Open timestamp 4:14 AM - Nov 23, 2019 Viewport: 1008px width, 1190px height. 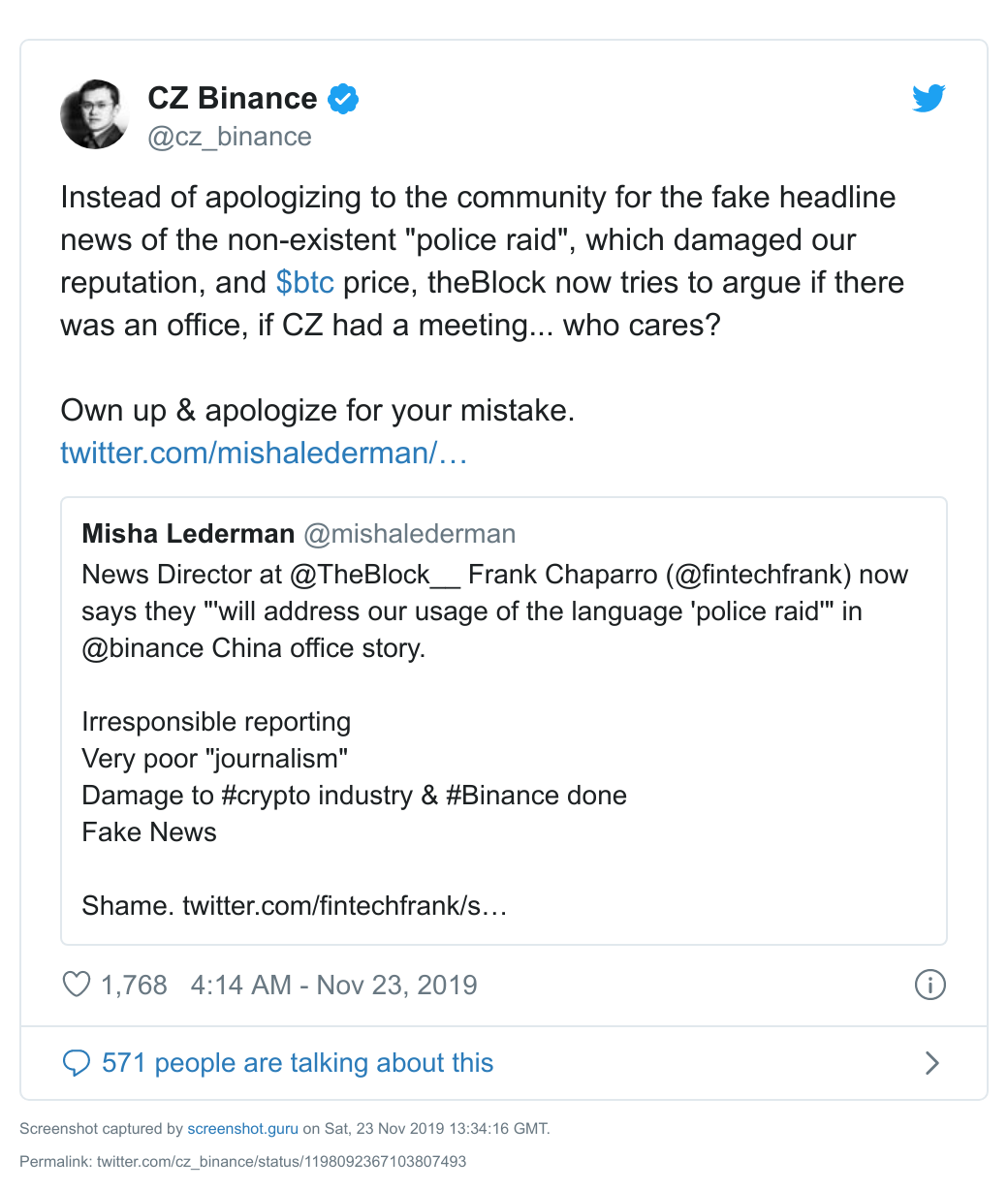333,986
